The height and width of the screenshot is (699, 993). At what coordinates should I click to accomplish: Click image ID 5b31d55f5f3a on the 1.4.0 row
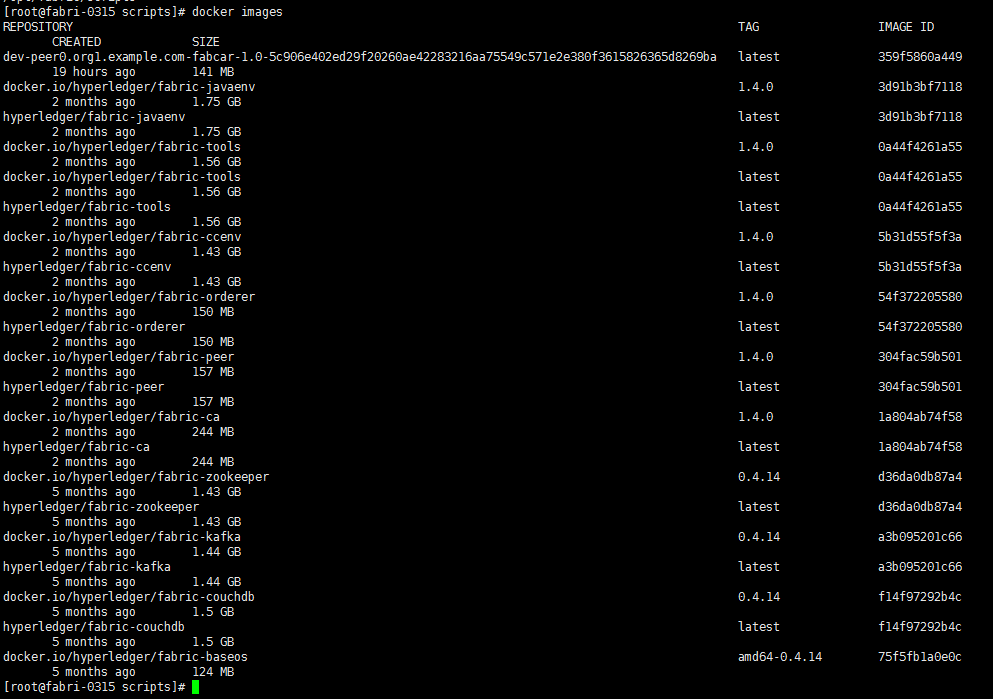tap(920, 237)
